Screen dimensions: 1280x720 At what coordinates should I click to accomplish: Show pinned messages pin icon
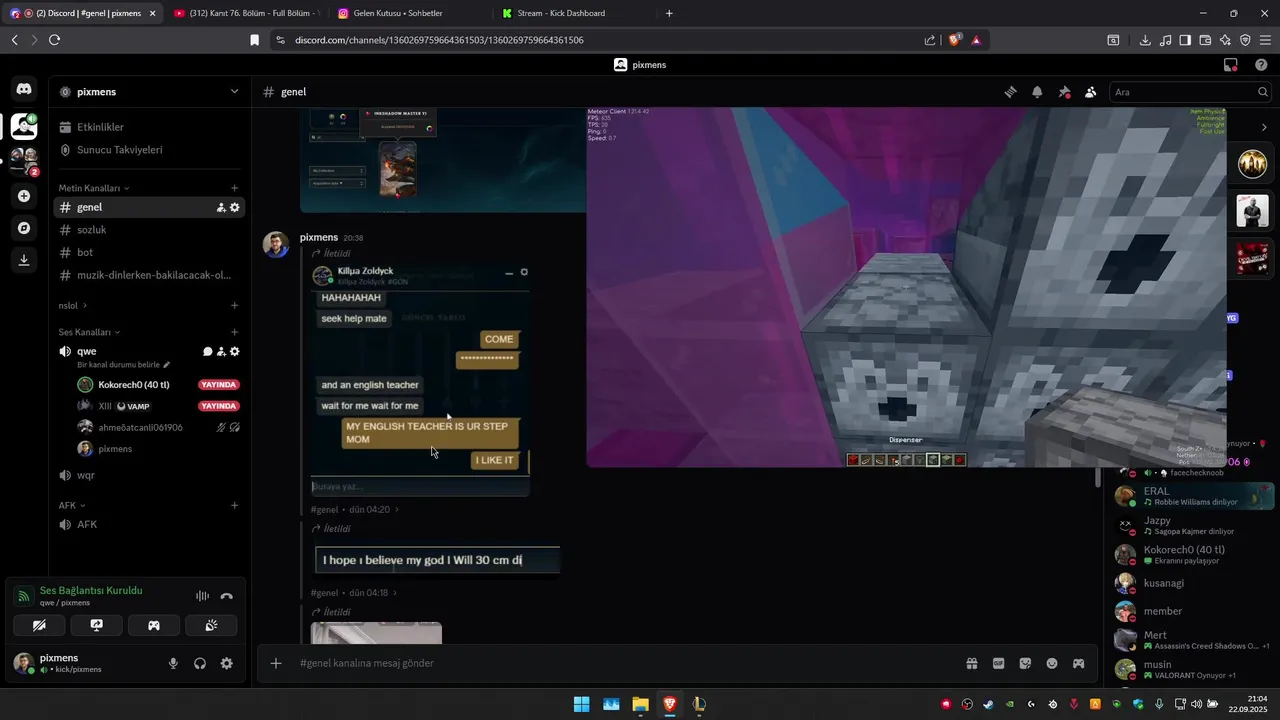pos(1064,92)
